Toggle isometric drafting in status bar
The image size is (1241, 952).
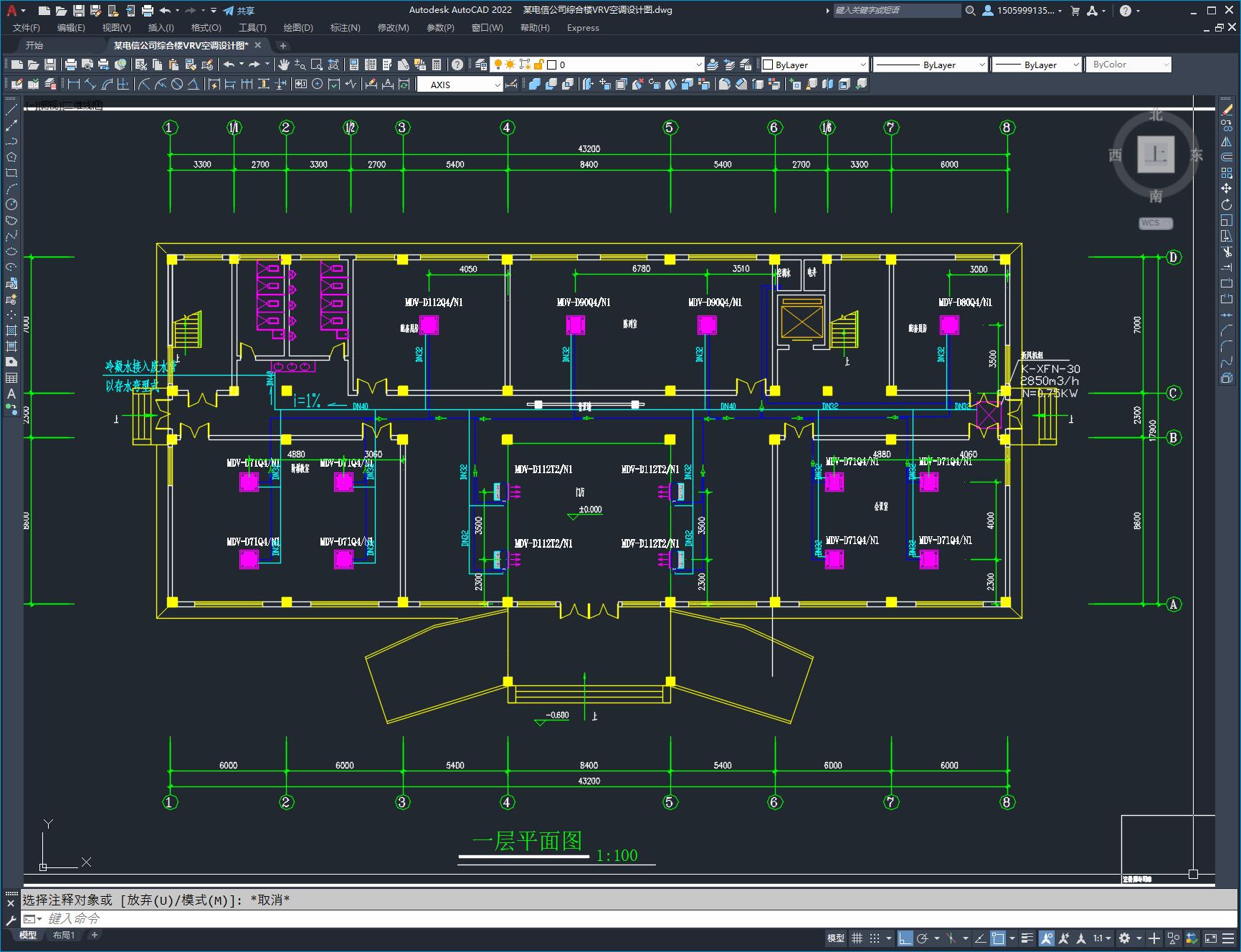[x=951, y=938]
